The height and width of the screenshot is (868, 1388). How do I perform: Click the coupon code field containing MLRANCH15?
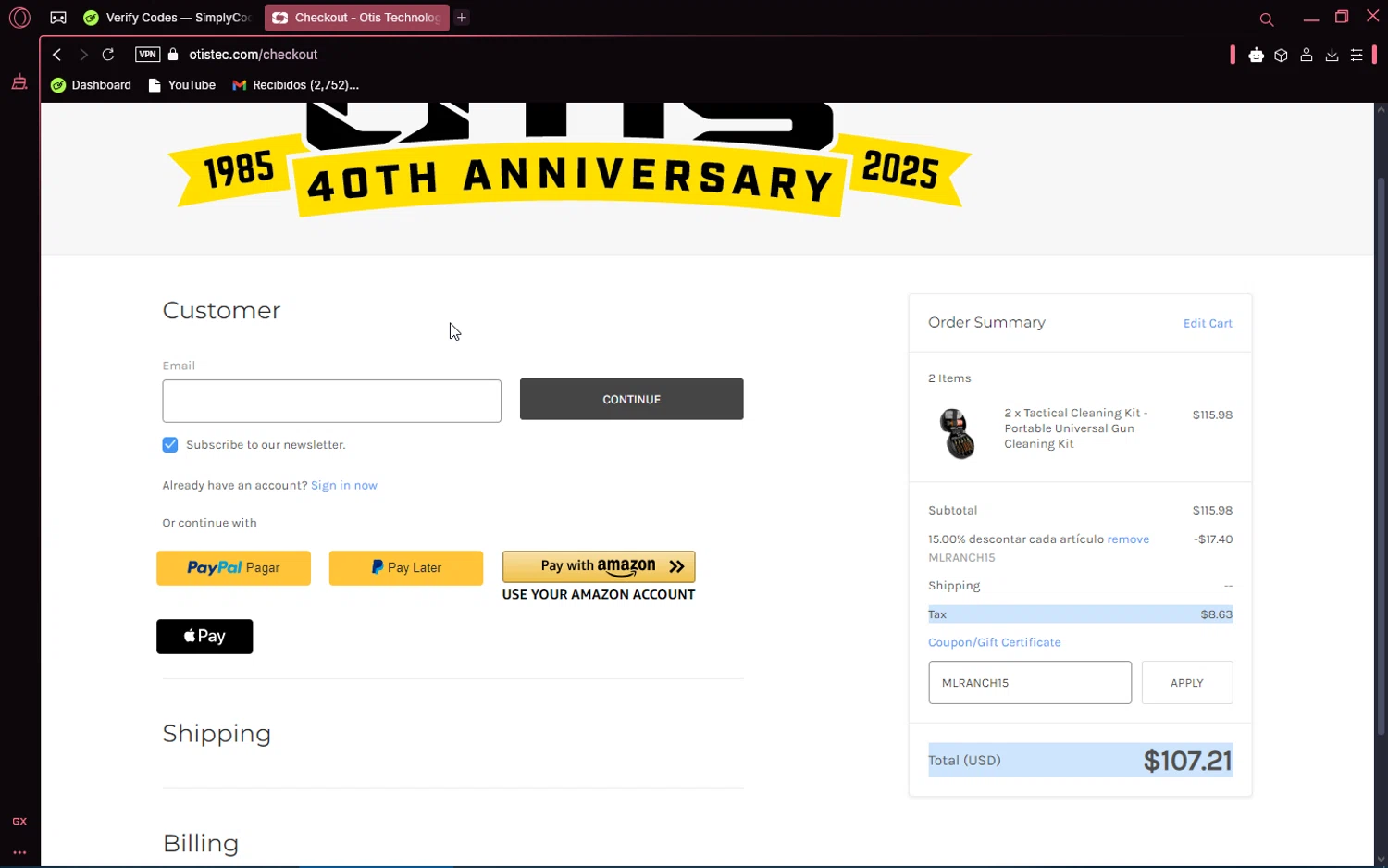click(x=1030, y=682)
